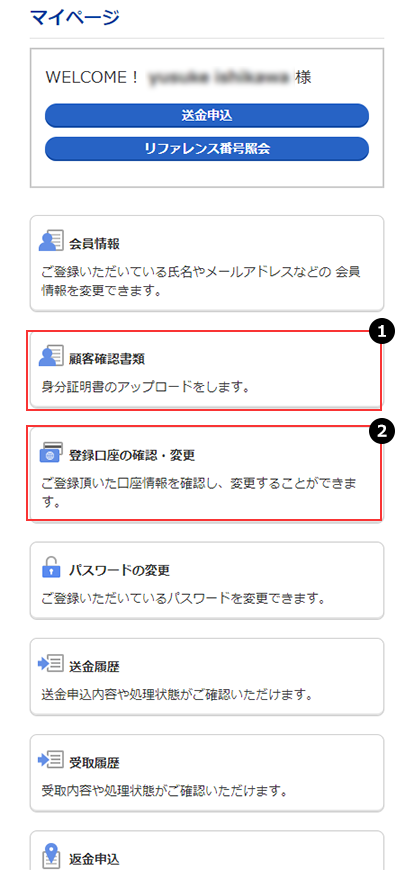Open the パスワードの変更 title
This screenshot has height=870, width=414.
tap(119, 570)
